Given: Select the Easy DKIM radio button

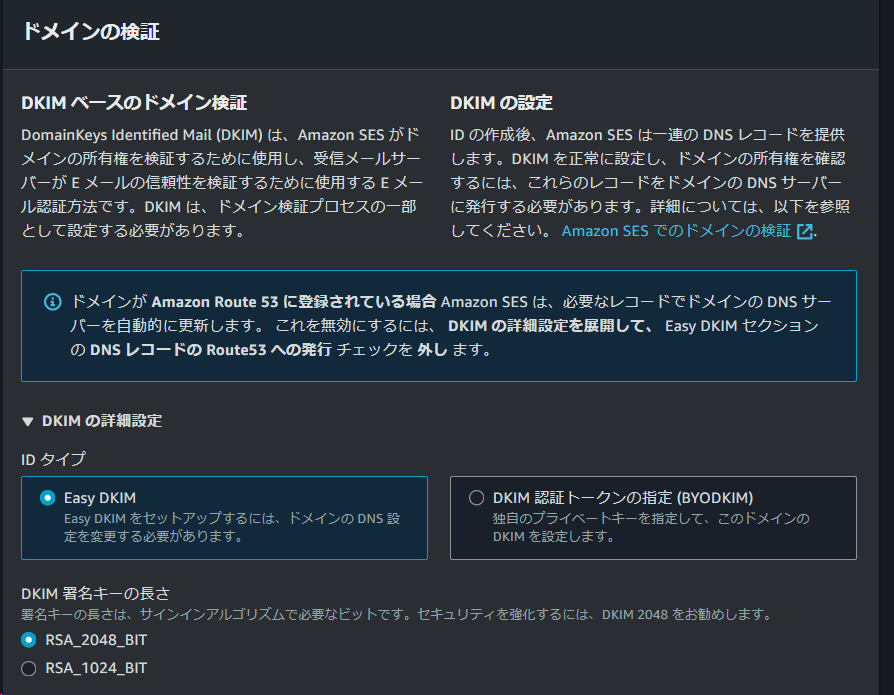Looking at the screenshot, I should tap(48, 498).
